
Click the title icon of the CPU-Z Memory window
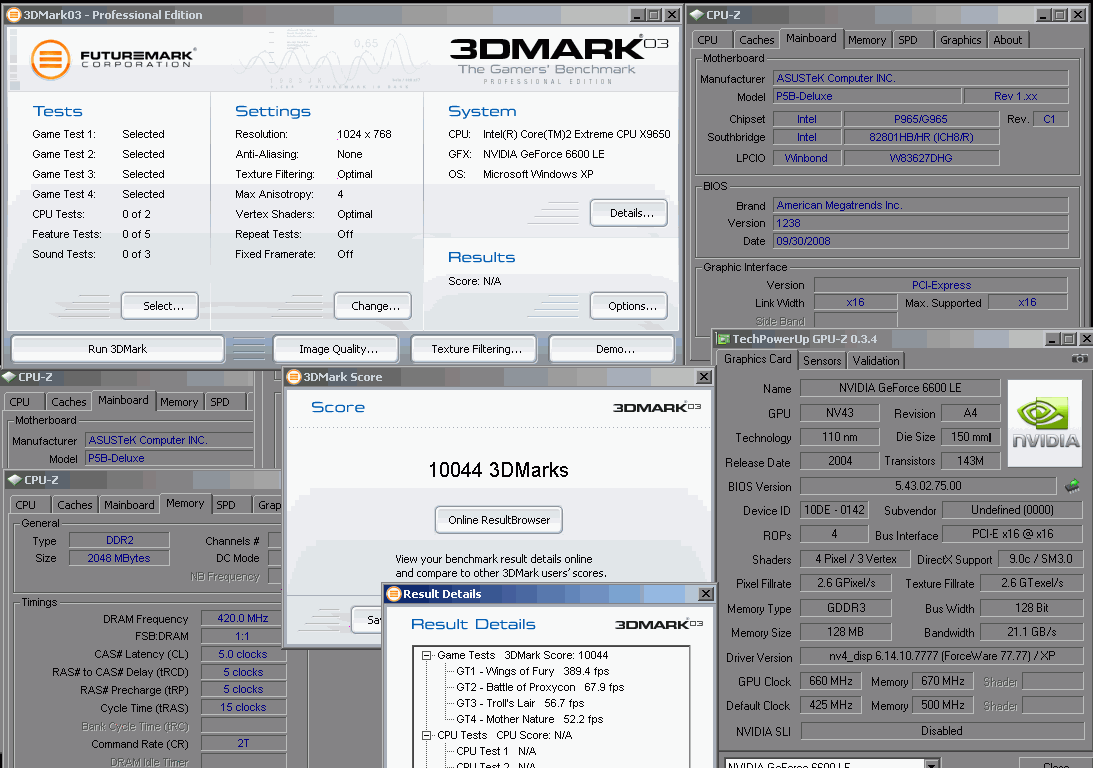coord(15,480)
